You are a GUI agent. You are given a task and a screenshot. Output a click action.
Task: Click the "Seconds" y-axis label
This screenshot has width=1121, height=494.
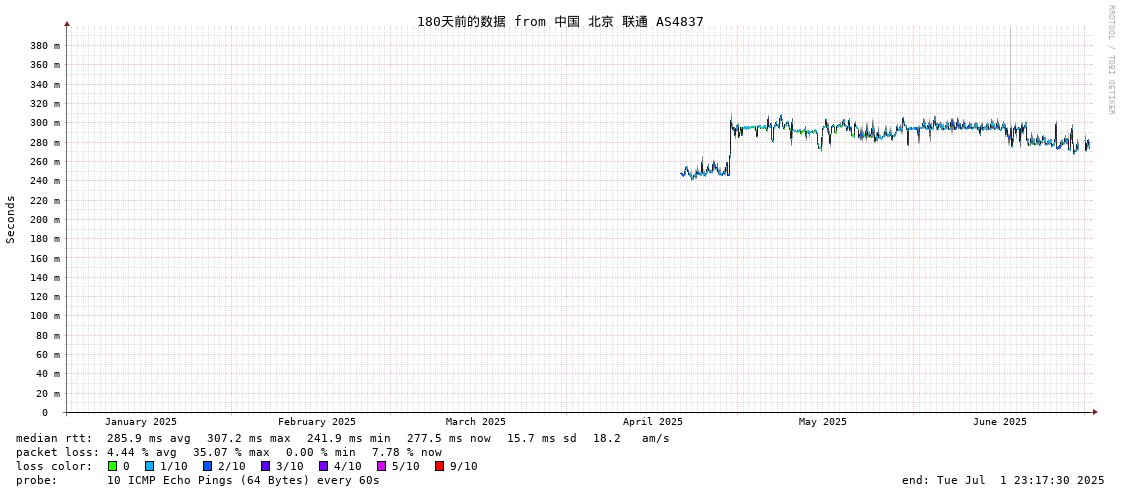11,219
